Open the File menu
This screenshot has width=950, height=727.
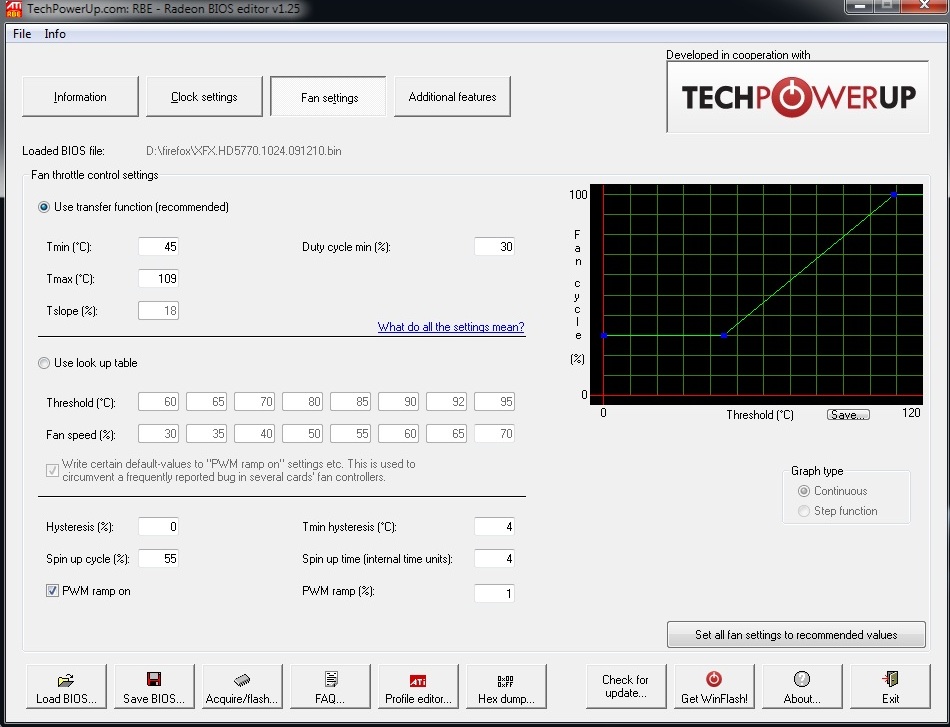(22, 34)
